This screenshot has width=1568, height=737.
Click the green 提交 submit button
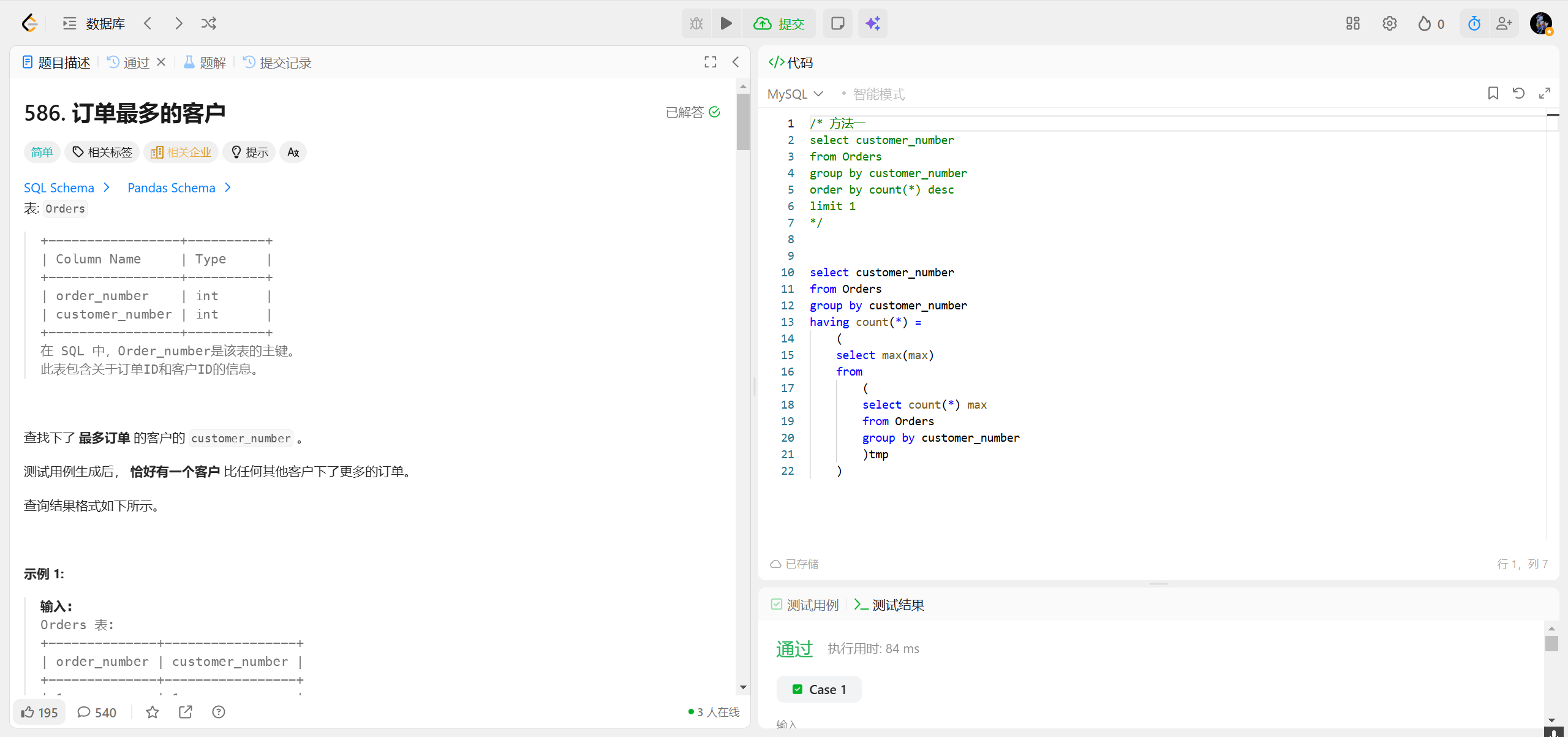779,23
